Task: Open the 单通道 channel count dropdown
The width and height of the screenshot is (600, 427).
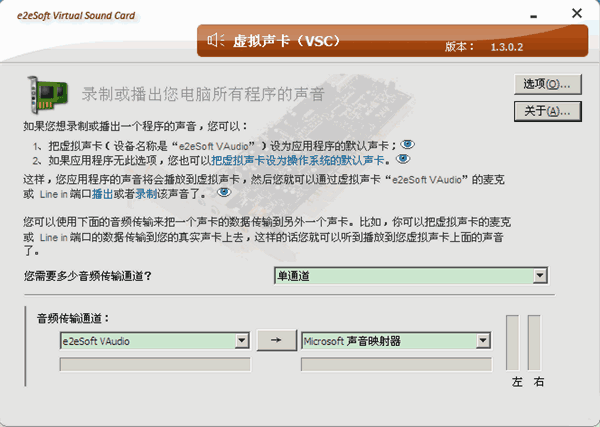Action: [411, 275]
